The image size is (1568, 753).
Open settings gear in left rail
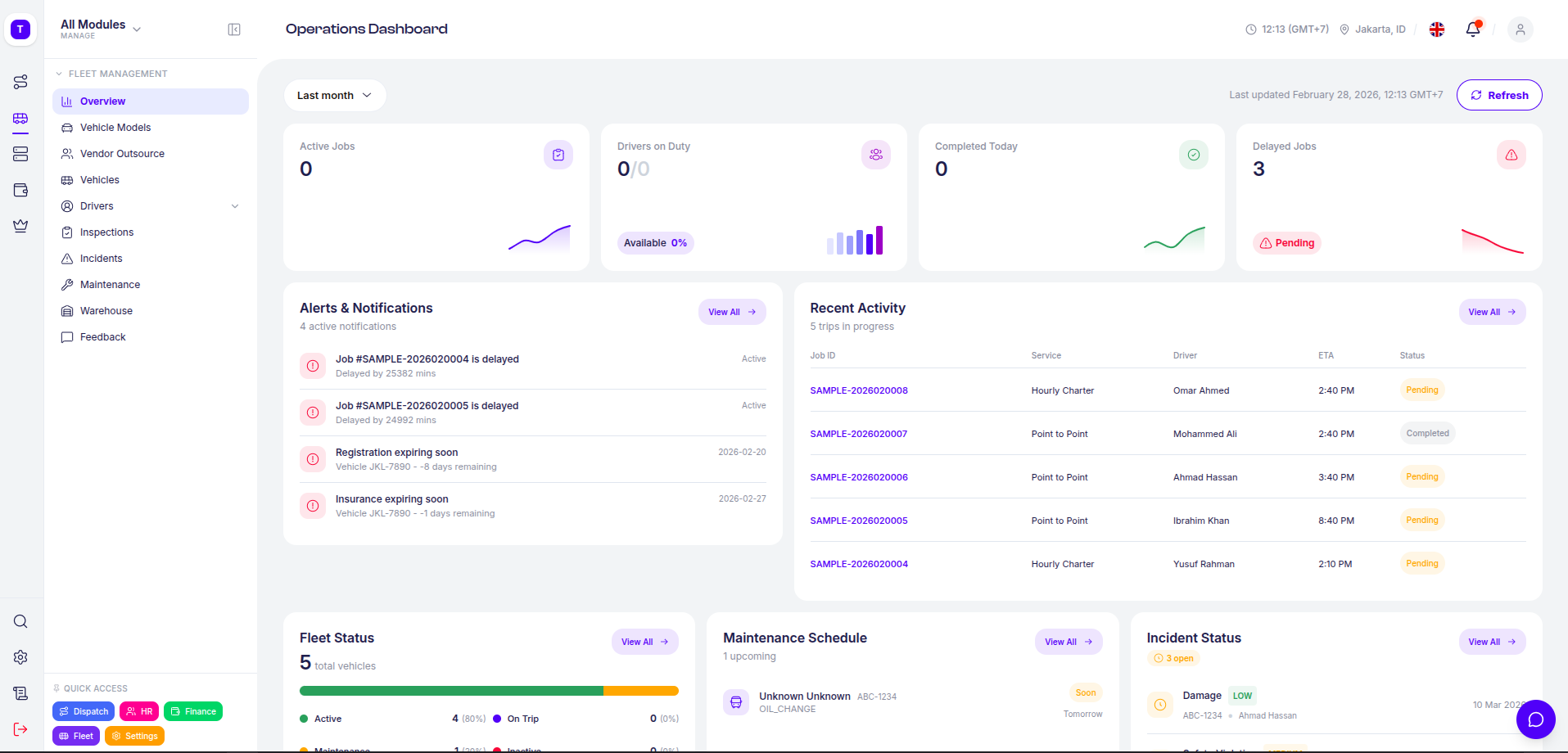pyautogui.click(x=20, y=657)
